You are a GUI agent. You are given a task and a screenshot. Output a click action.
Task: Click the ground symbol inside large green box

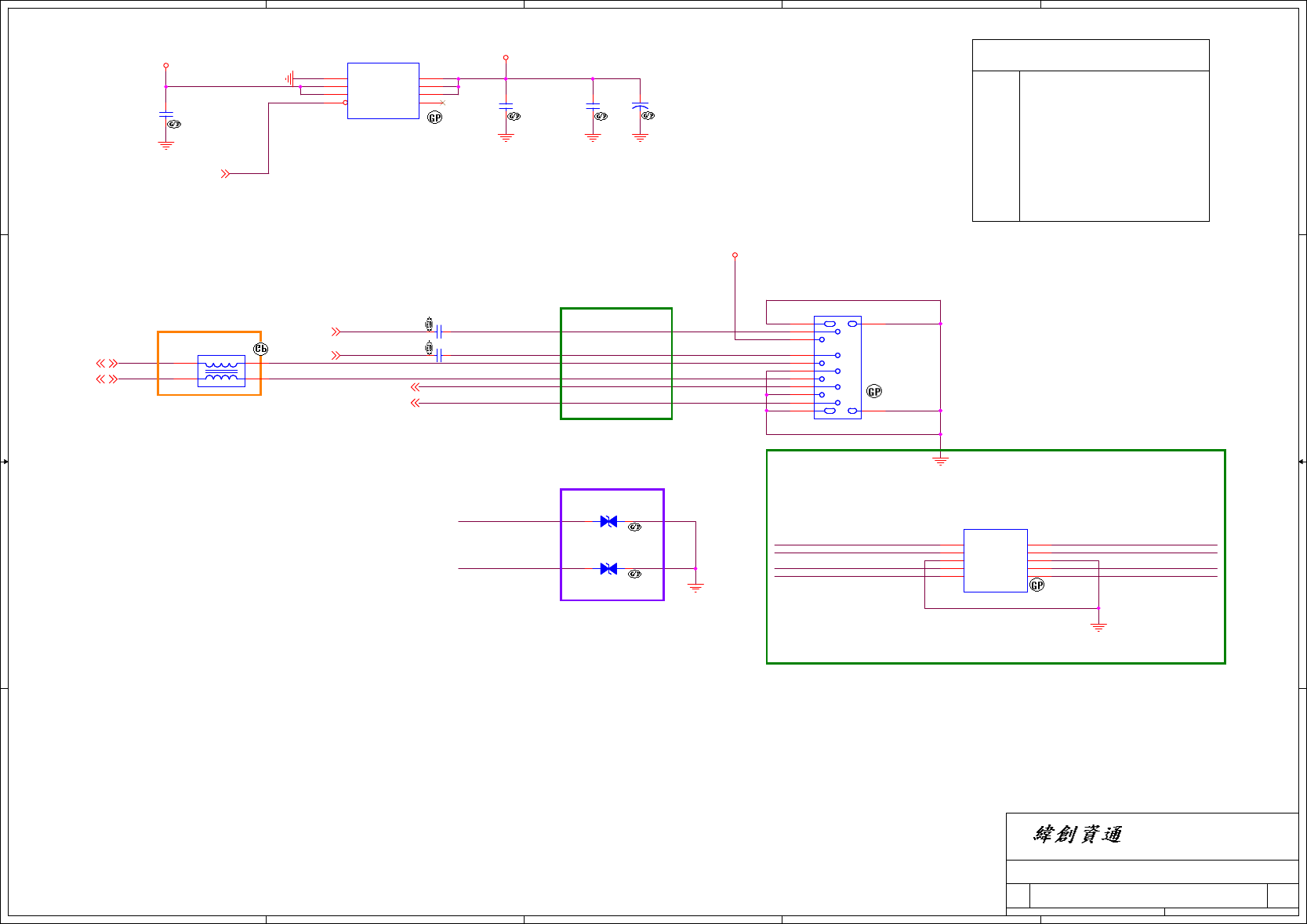click(x=1098, y=627)
